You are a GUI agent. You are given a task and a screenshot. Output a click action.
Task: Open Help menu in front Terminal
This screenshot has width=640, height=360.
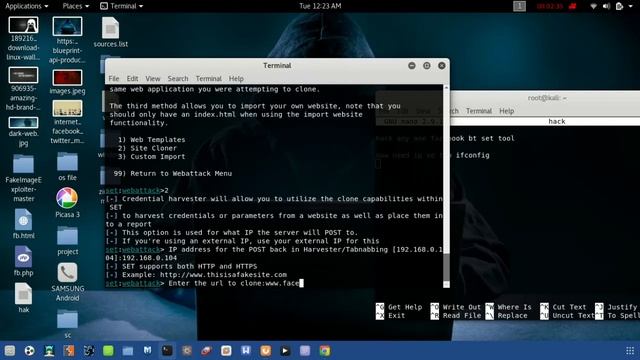tap(236, 78)
